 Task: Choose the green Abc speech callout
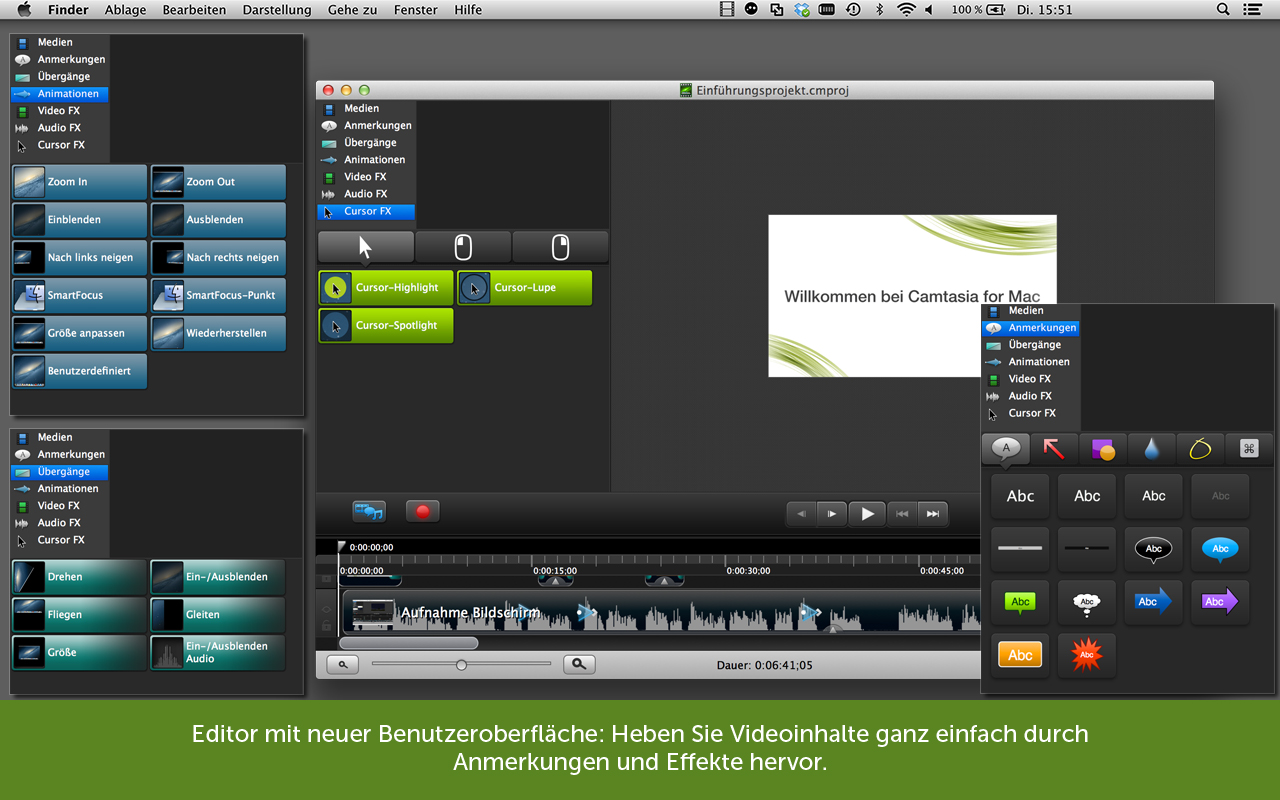(x=1020, y=602)
